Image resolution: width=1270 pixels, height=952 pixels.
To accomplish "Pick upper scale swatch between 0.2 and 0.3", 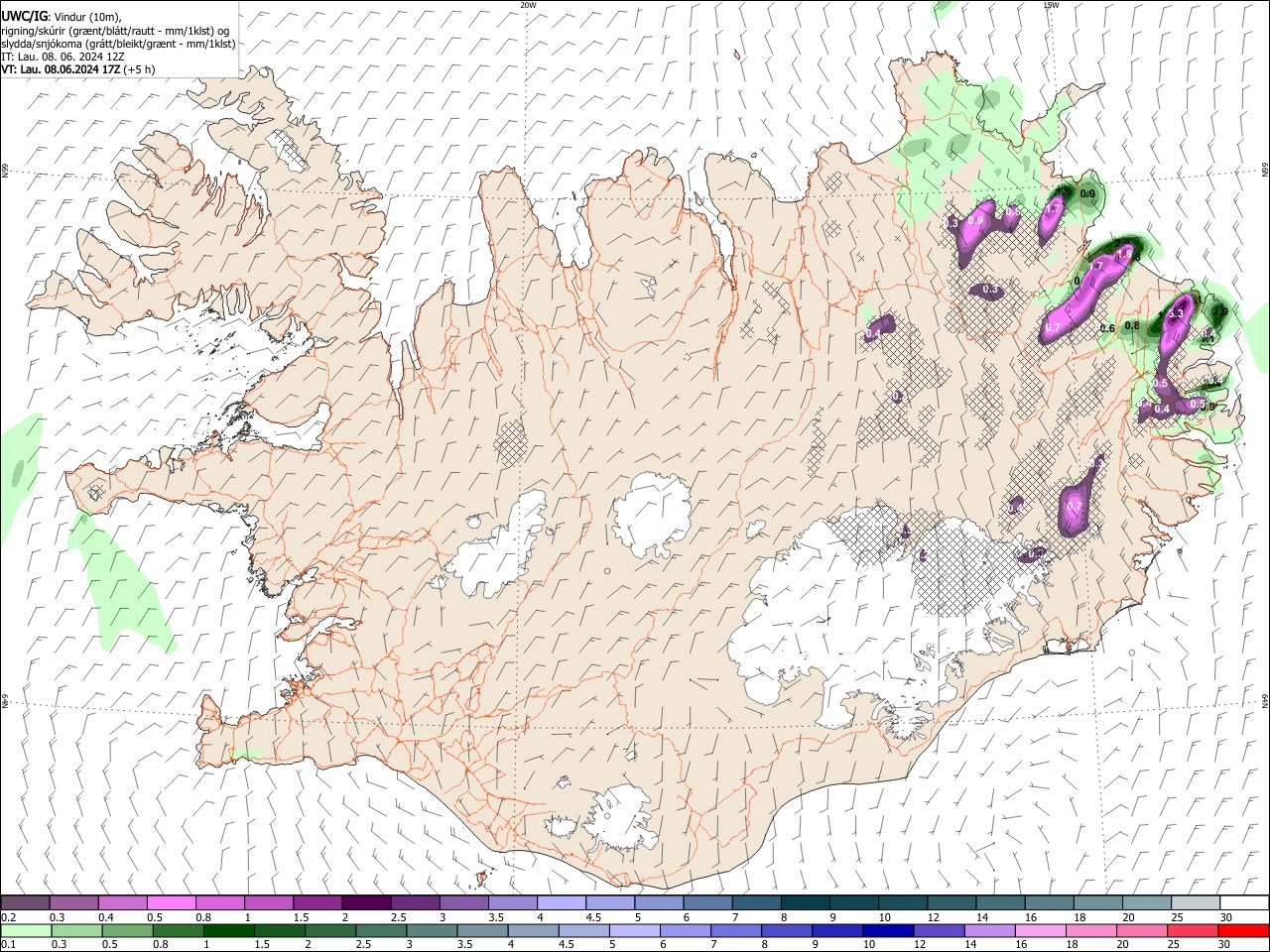I will click(25, 902).
